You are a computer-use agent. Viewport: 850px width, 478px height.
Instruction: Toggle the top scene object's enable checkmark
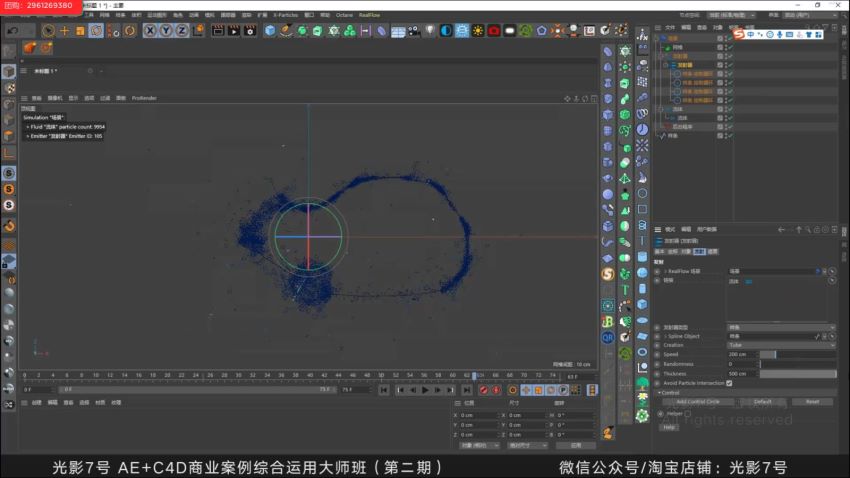pos(731,39)
